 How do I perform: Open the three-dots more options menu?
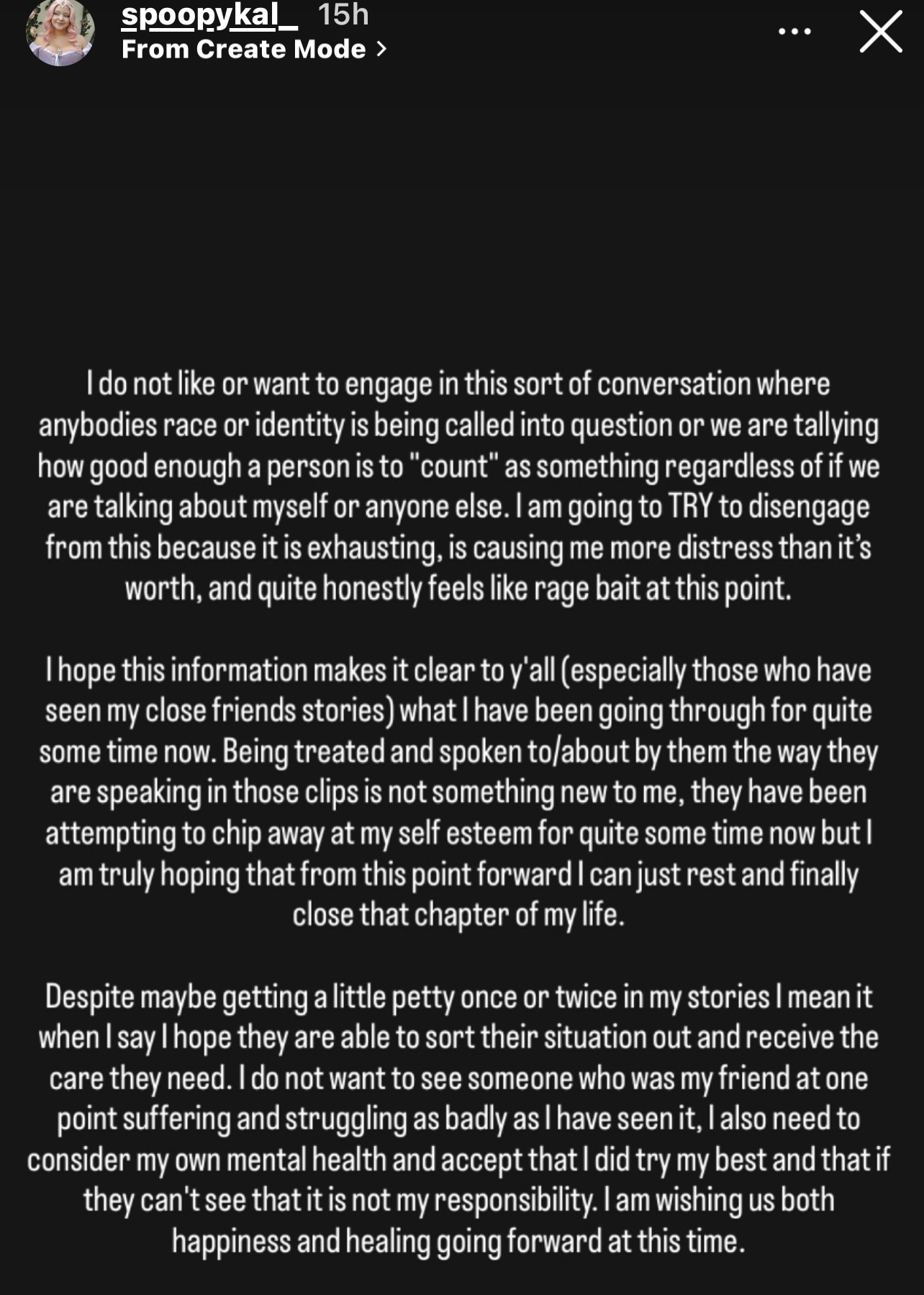pos(794,32)
